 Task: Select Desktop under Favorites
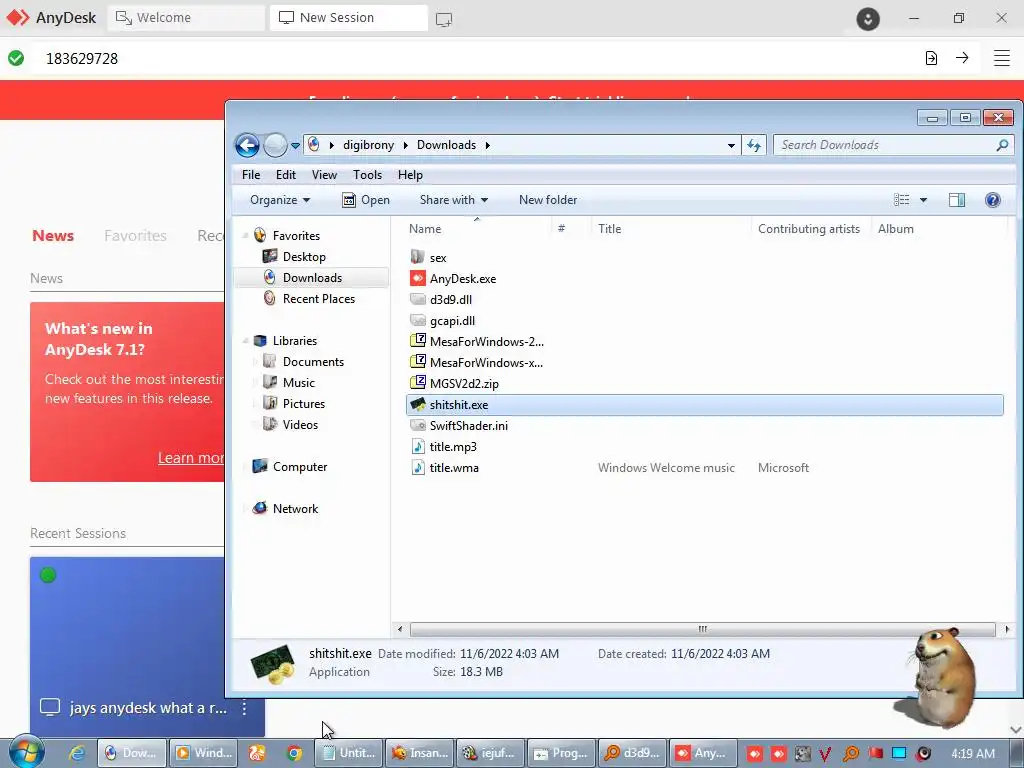(304, 257)
